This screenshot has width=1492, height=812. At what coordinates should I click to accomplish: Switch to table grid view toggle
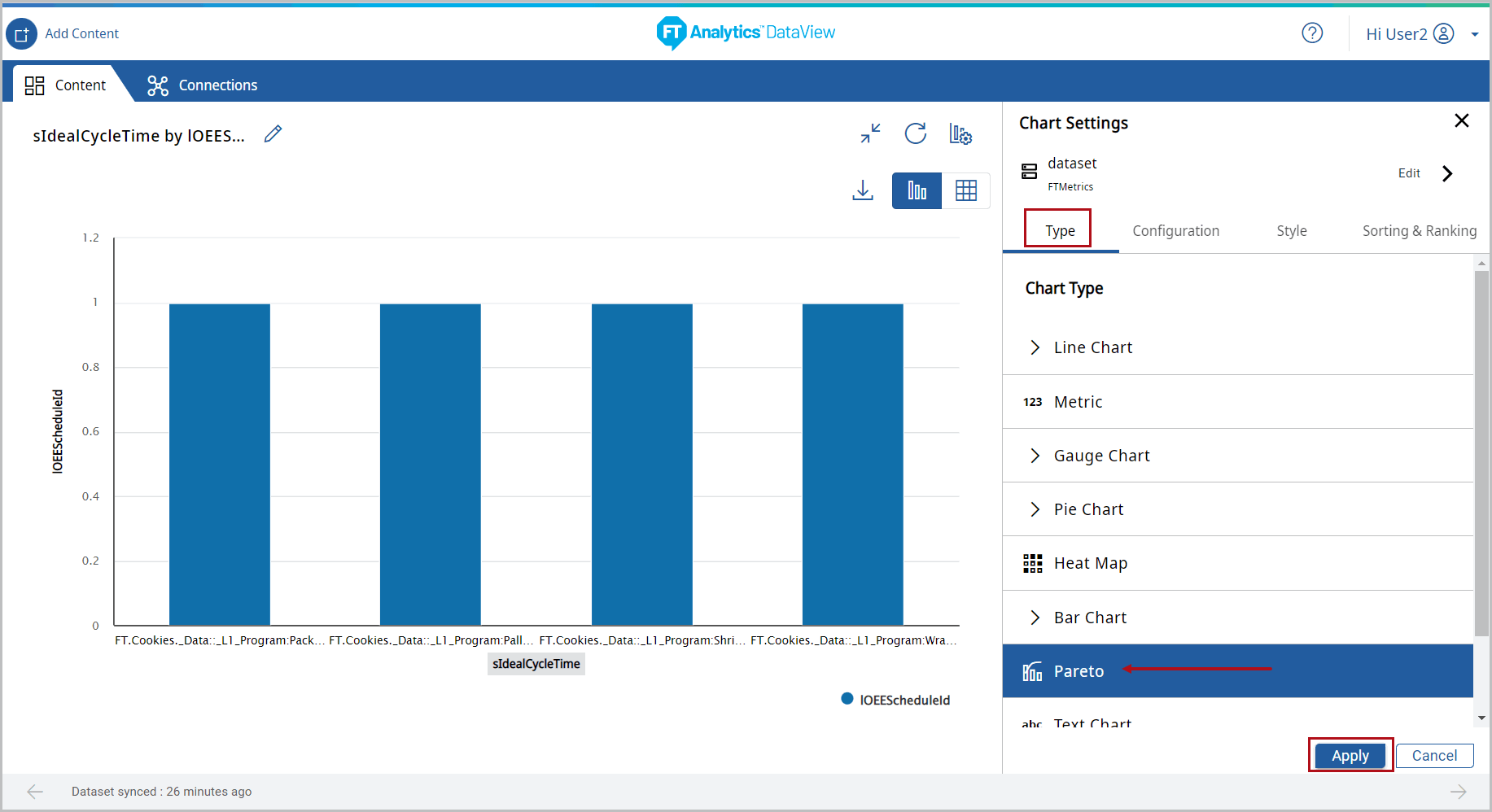click(966, 191)
